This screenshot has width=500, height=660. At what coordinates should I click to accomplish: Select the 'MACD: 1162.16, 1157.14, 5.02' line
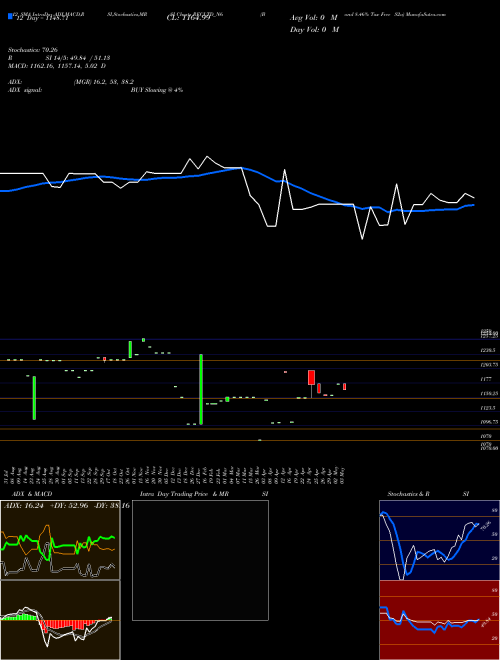pyautogui.click(x=57, y=66)
